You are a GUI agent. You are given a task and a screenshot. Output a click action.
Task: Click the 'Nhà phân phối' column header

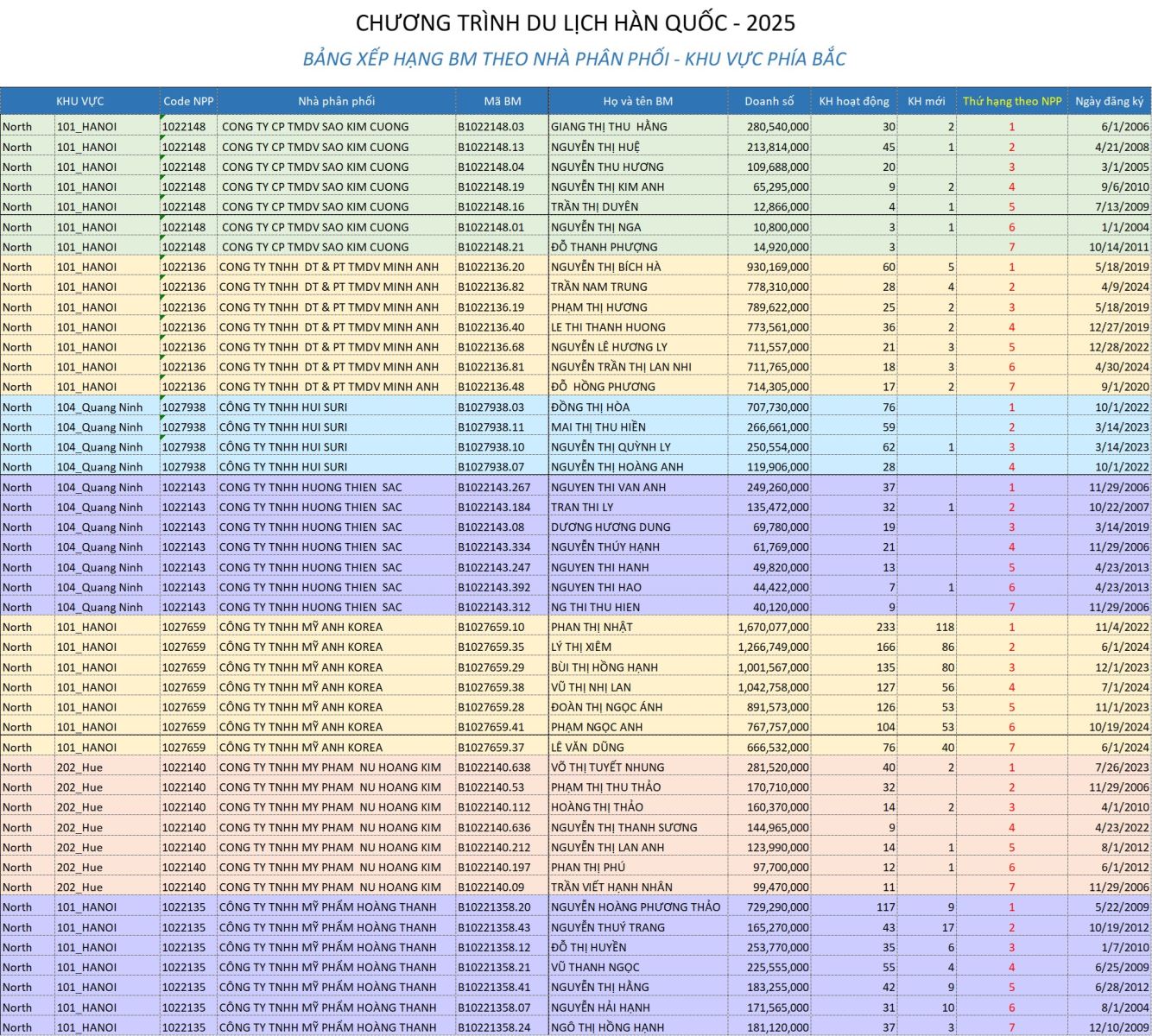point(337,101)
